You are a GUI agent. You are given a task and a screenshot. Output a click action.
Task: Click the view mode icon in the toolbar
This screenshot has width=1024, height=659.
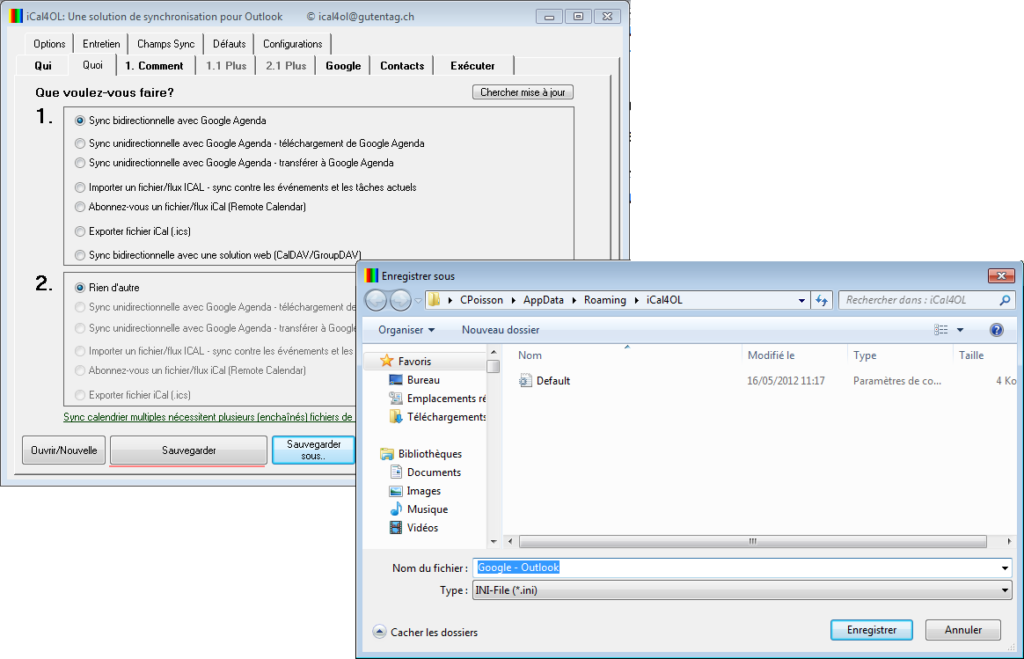941,329
